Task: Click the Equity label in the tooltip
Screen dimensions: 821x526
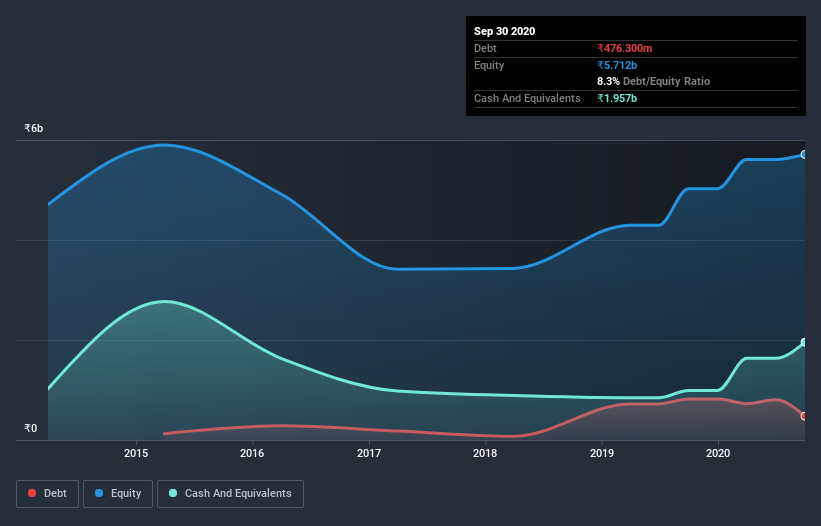Action: coord(489,65)
